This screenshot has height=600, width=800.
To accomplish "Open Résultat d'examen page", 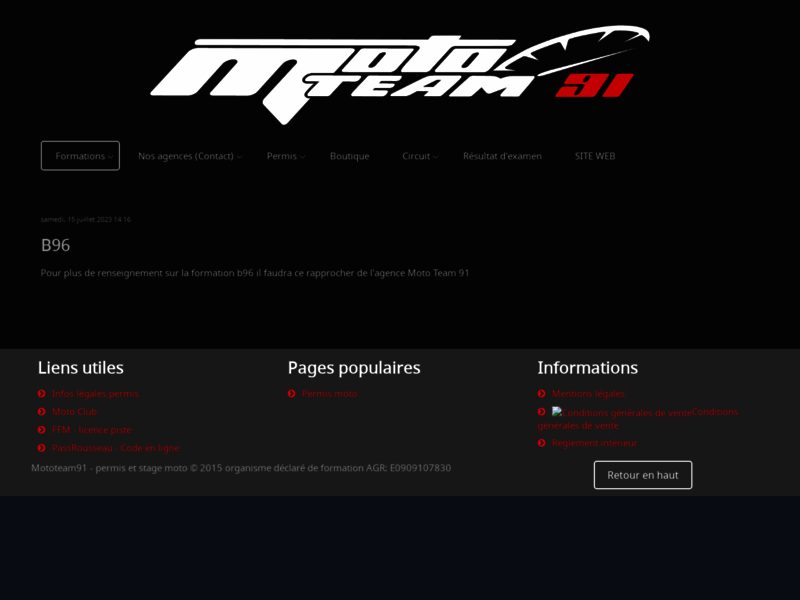I will pos(502,156).
